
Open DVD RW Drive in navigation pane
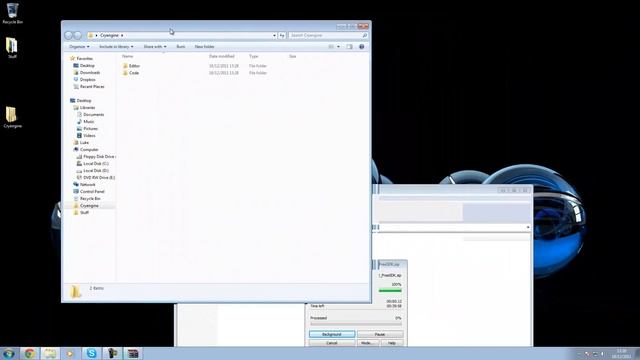point(99,178)
